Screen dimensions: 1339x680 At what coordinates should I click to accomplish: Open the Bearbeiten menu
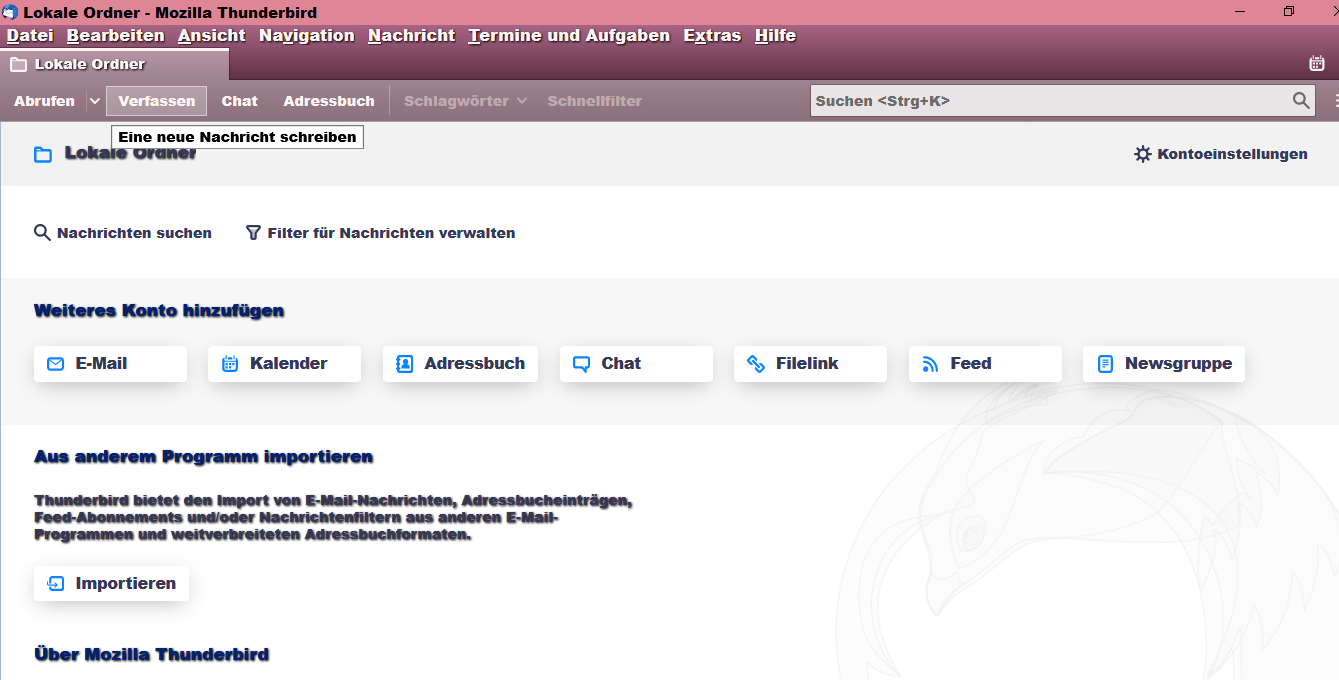[x=116, y=36]
